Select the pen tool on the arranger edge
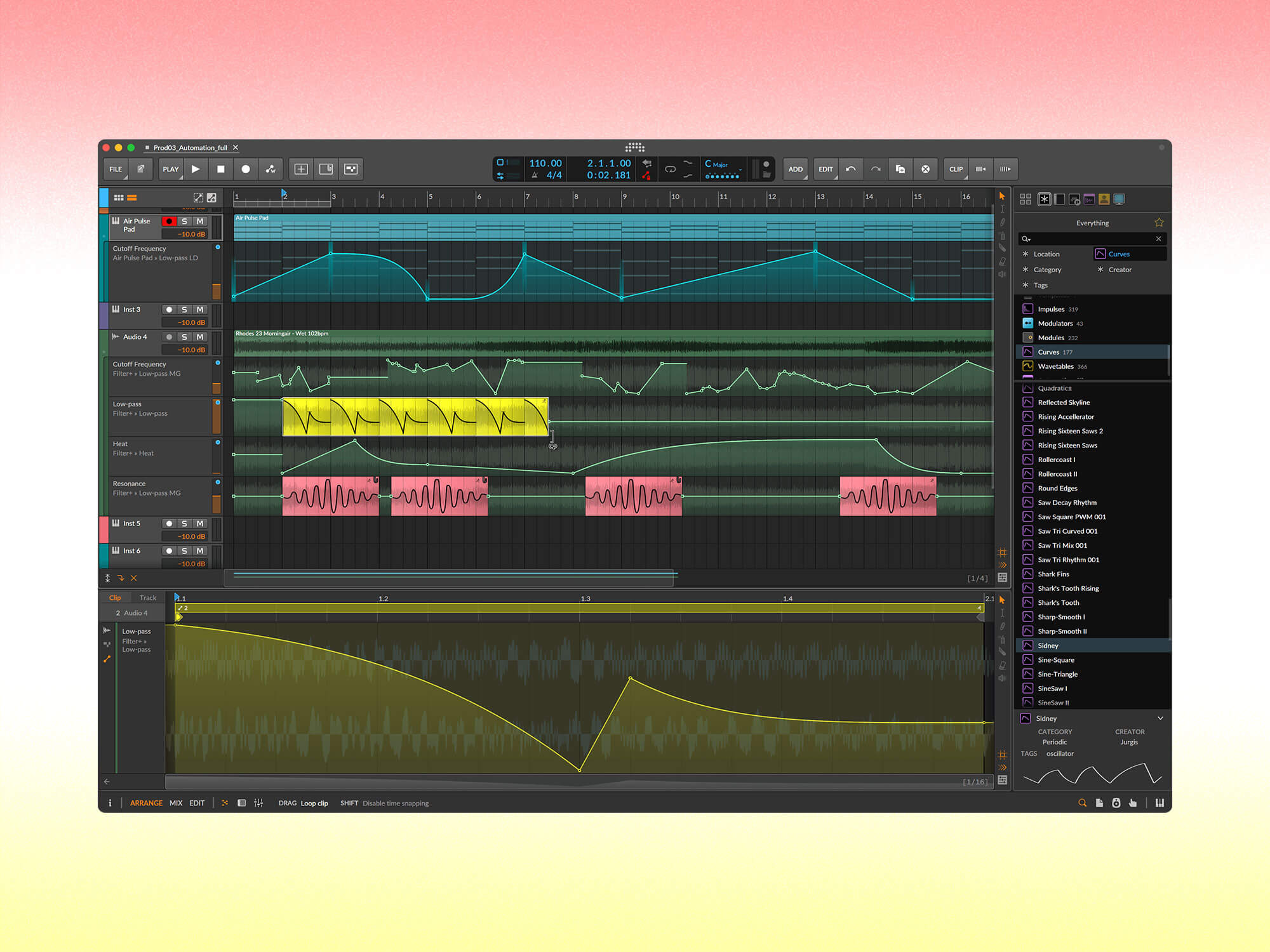 pos(1002,222)
